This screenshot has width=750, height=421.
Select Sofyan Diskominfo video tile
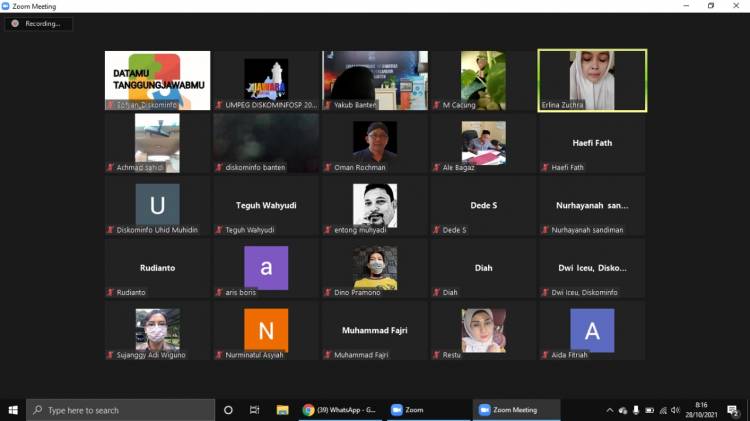[157, 80]
